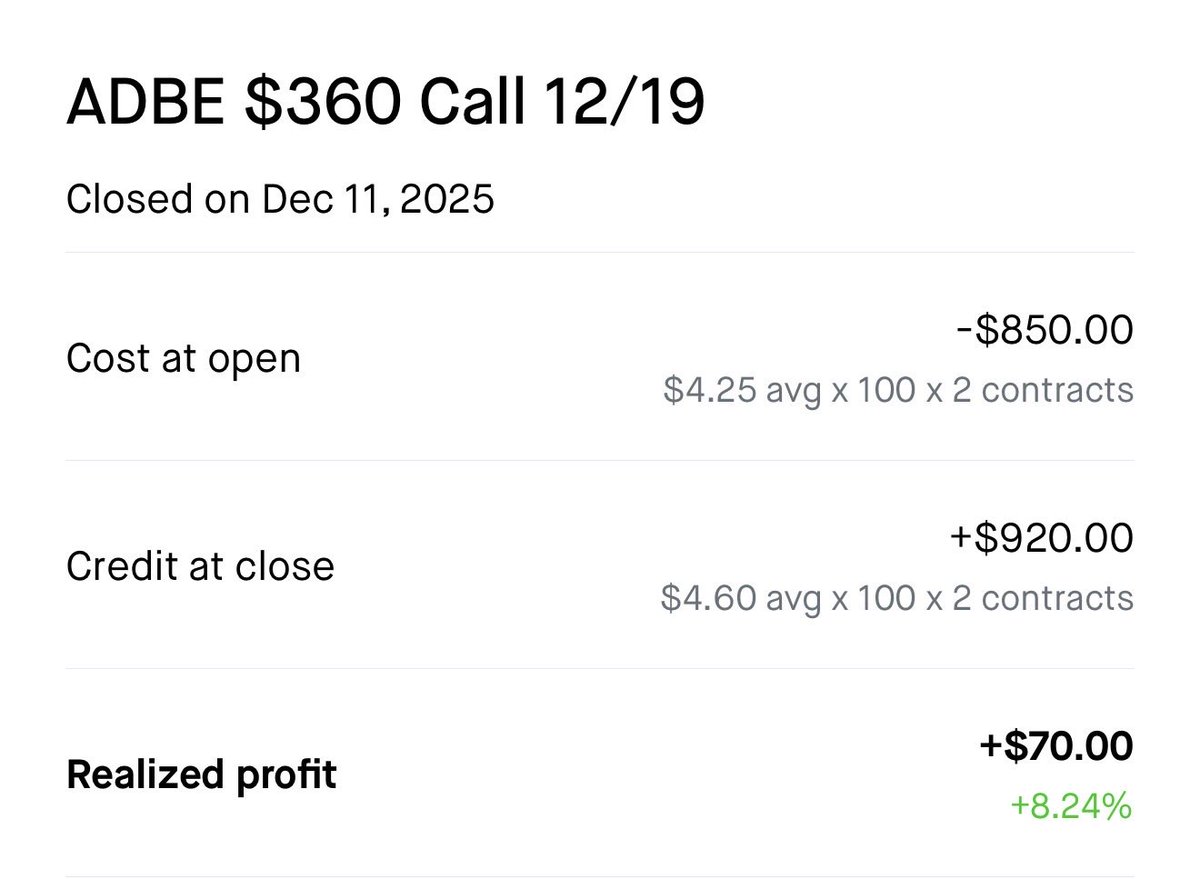Select the -$850.00 cost amount
This screenshot has width=1200, height=879.
[1044, 329]
